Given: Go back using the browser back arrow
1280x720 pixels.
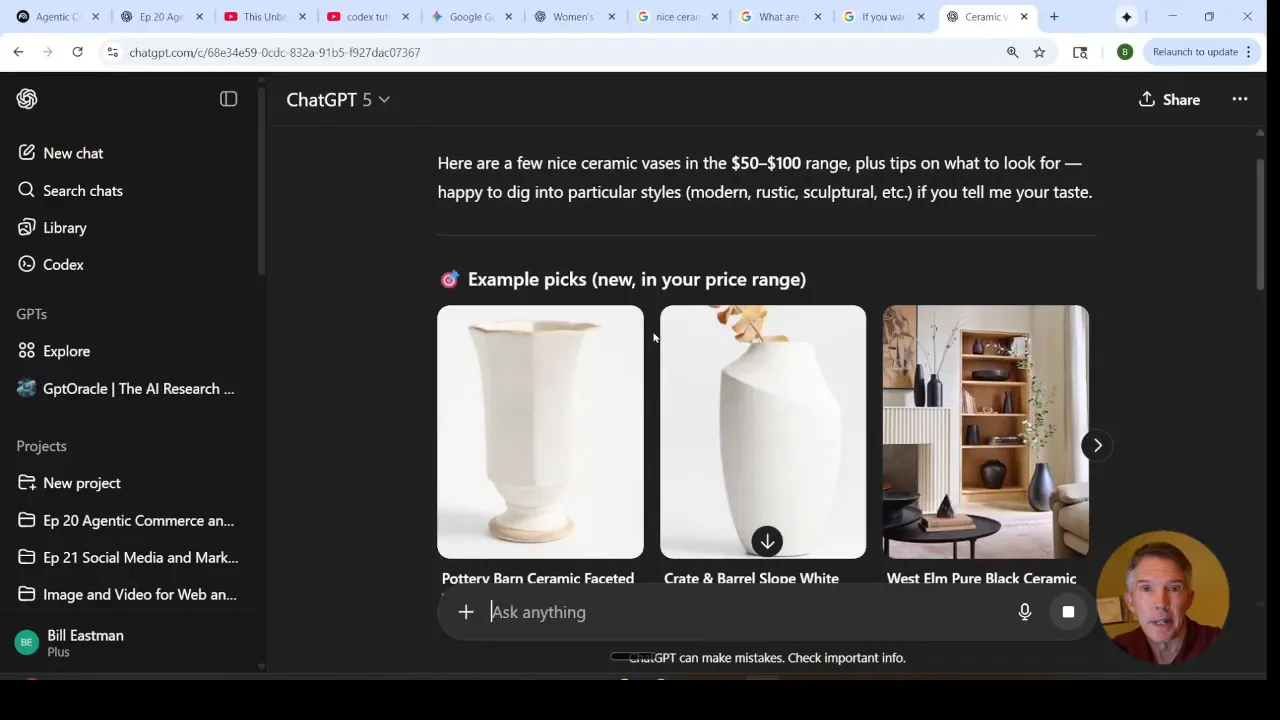Looking at the screenshot, I should point(18,52).
